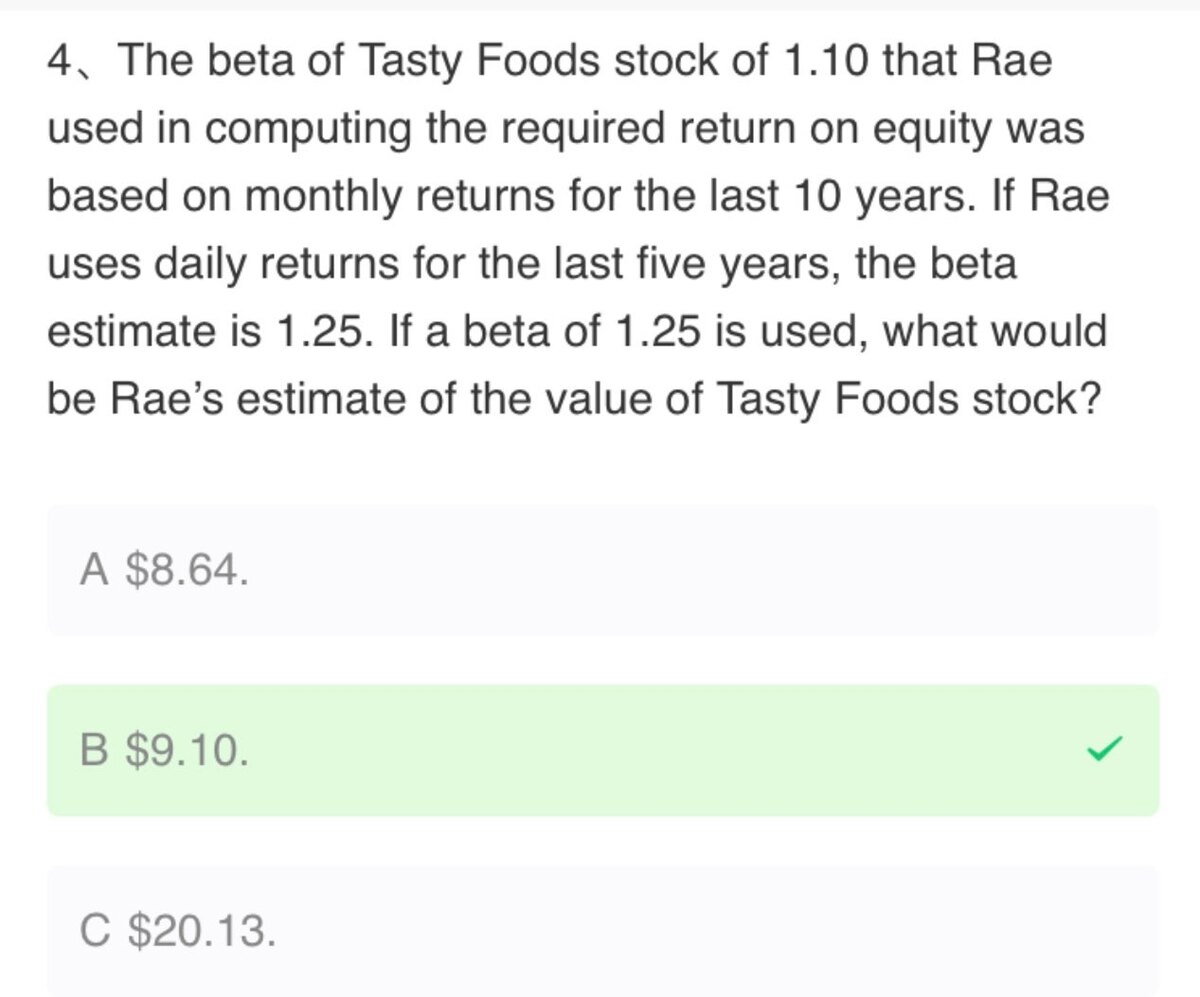Pick the gray answer row above the green one
This screenshot has width=1200, height=997.
[603, 570]
